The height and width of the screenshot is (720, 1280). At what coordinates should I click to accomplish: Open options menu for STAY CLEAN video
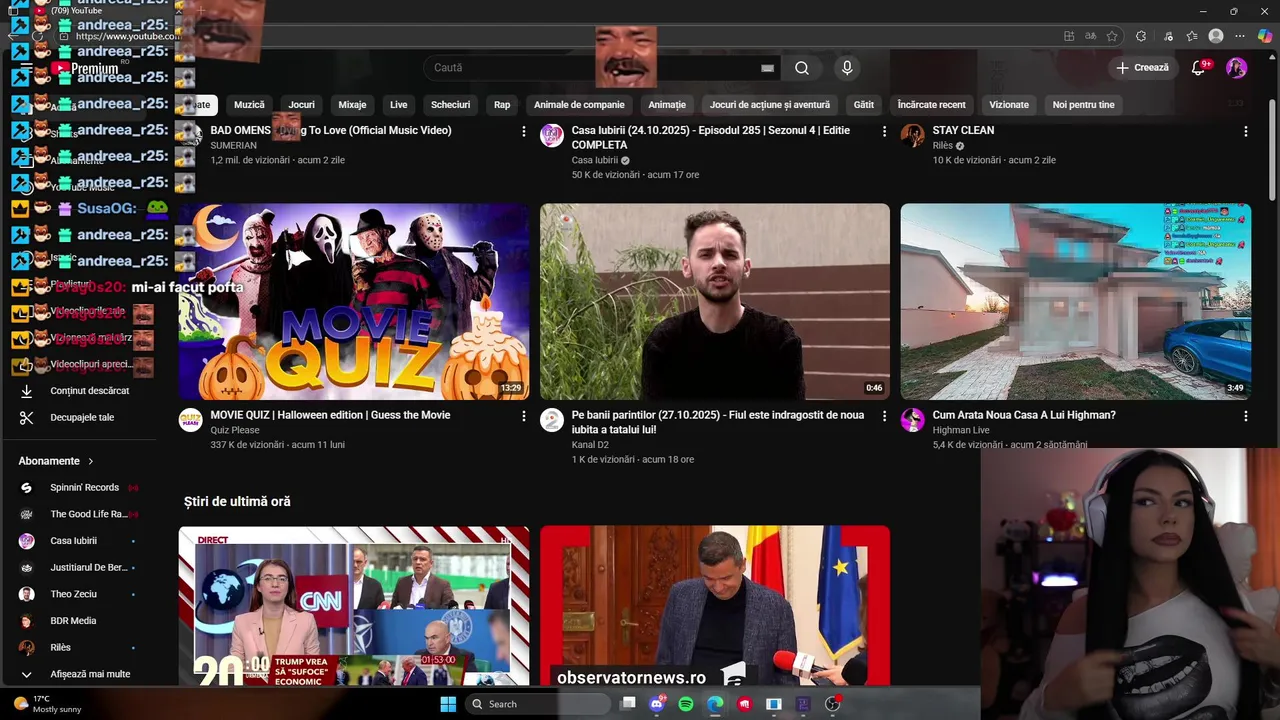coord(1245,131)
